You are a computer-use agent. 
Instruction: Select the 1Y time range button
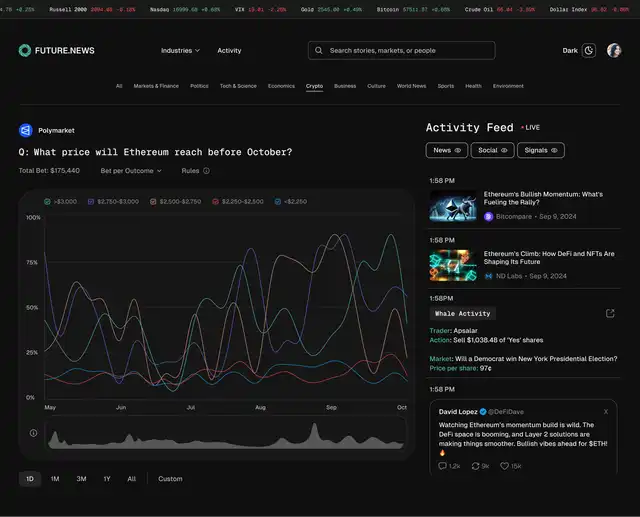(107, 479)
